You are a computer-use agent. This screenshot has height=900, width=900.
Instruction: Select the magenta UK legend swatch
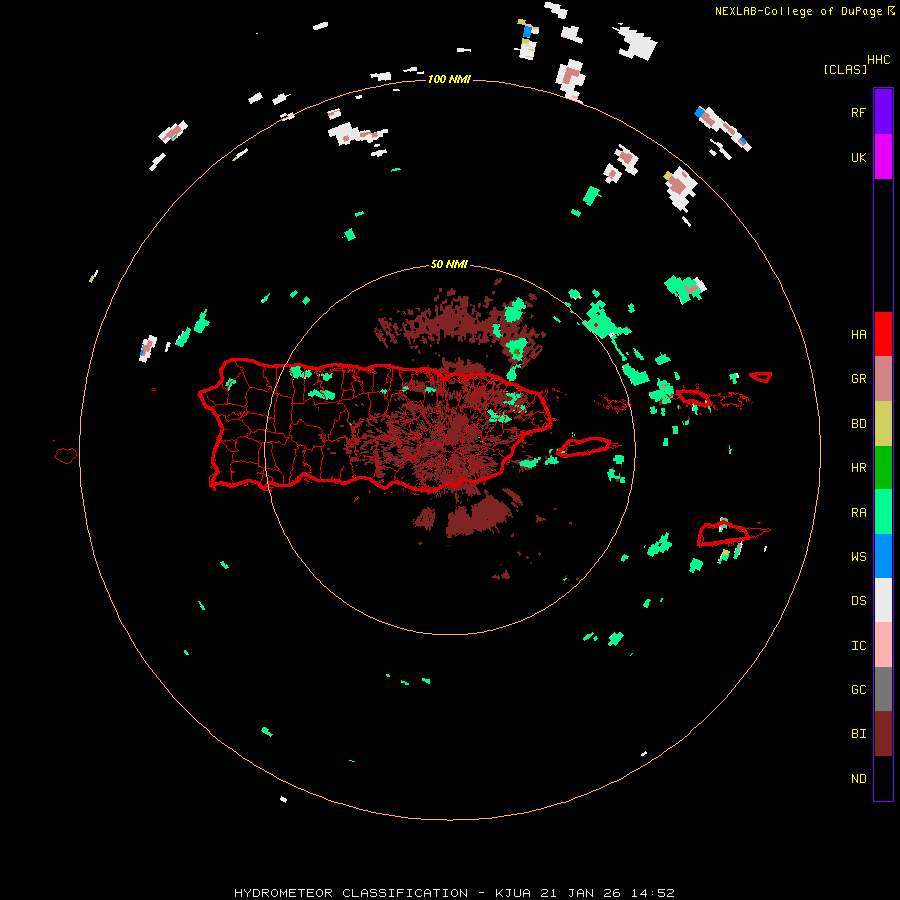(x=883, y=157)
